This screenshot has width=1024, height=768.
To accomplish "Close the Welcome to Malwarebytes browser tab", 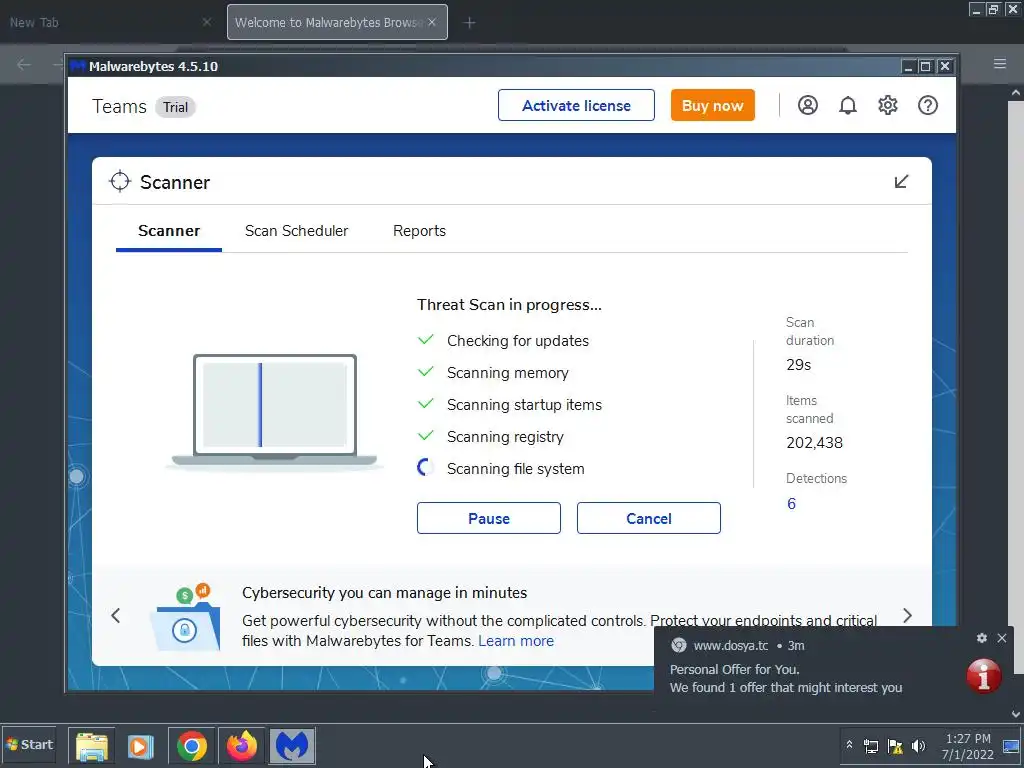I will point(432,22).
